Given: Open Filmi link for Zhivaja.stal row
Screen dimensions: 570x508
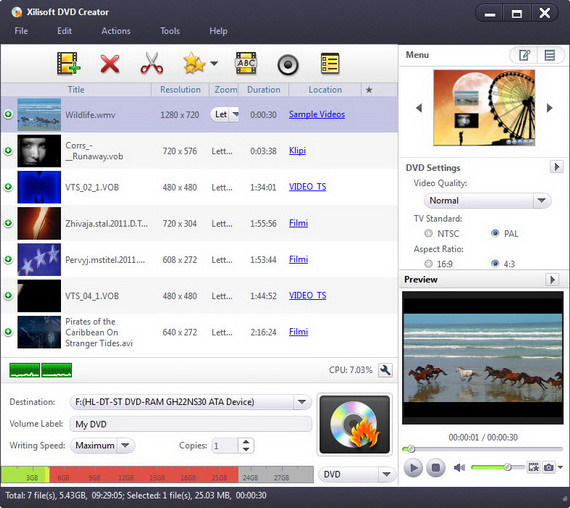Looking at the screenshot, I should click(x=298, y=223).
